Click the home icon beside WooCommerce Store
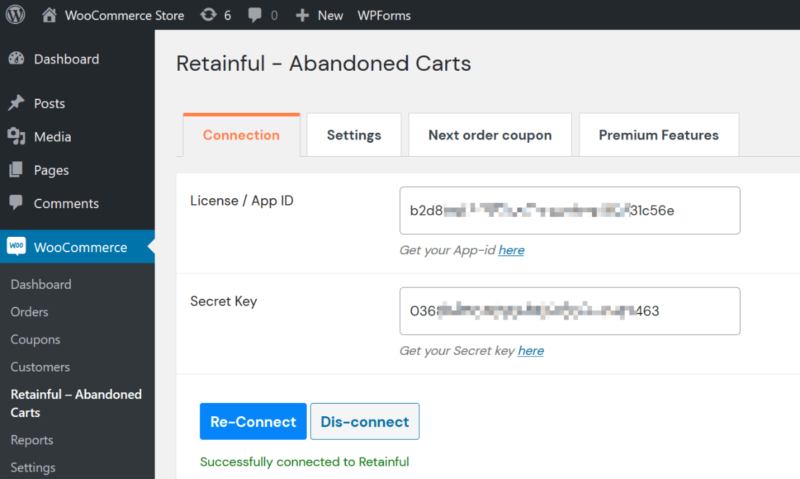 click(x=49, y=15)
